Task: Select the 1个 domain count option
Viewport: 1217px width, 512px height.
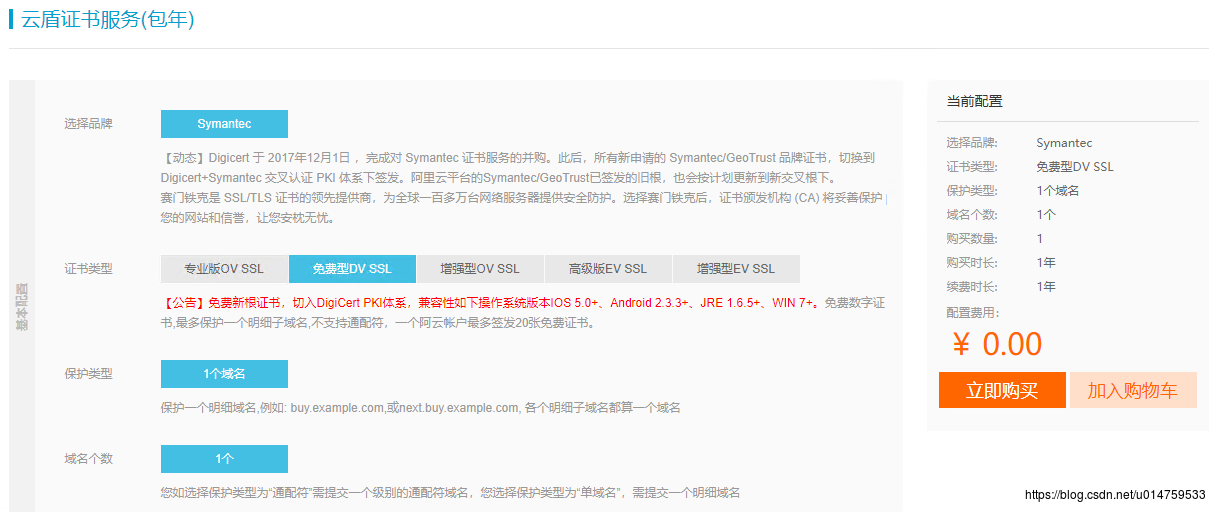Action: [224, 459]
